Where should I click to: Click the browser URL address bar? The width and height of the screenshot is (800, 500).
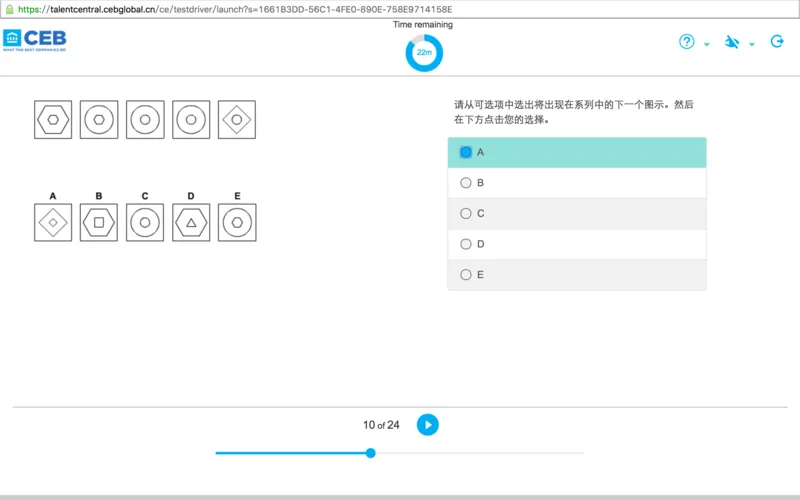pyautogui.click(x=400, y=9)
